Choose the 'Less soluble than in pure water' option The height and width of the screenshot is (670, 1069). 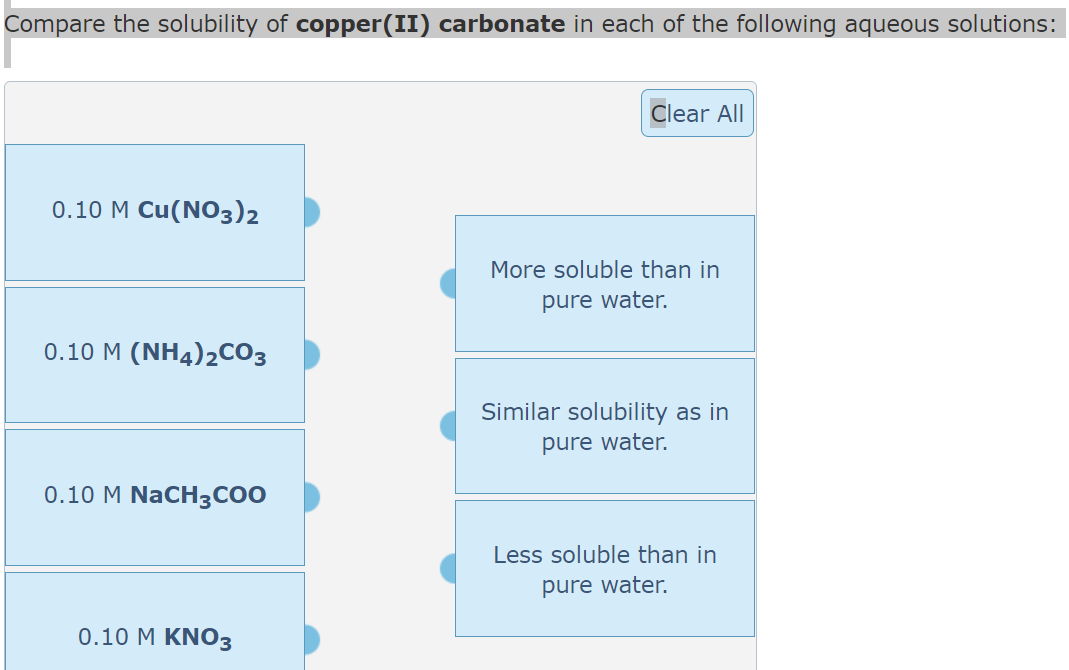(x=605, y=568)
